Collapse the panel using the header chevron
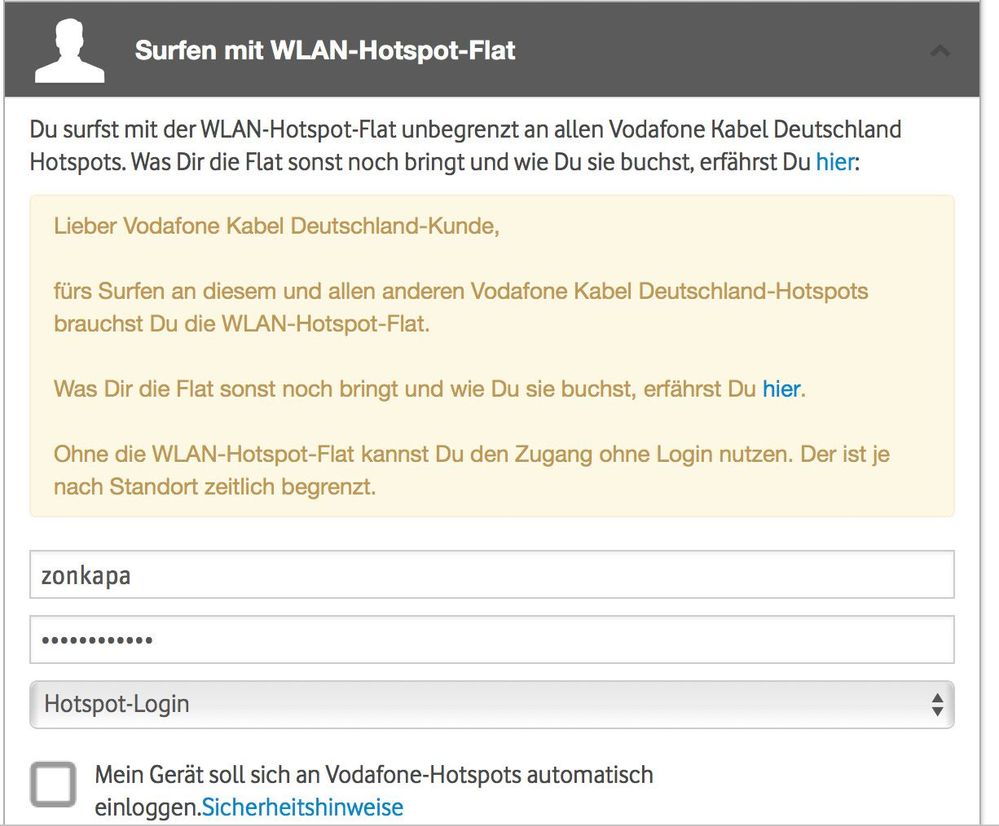 point(940,50)
